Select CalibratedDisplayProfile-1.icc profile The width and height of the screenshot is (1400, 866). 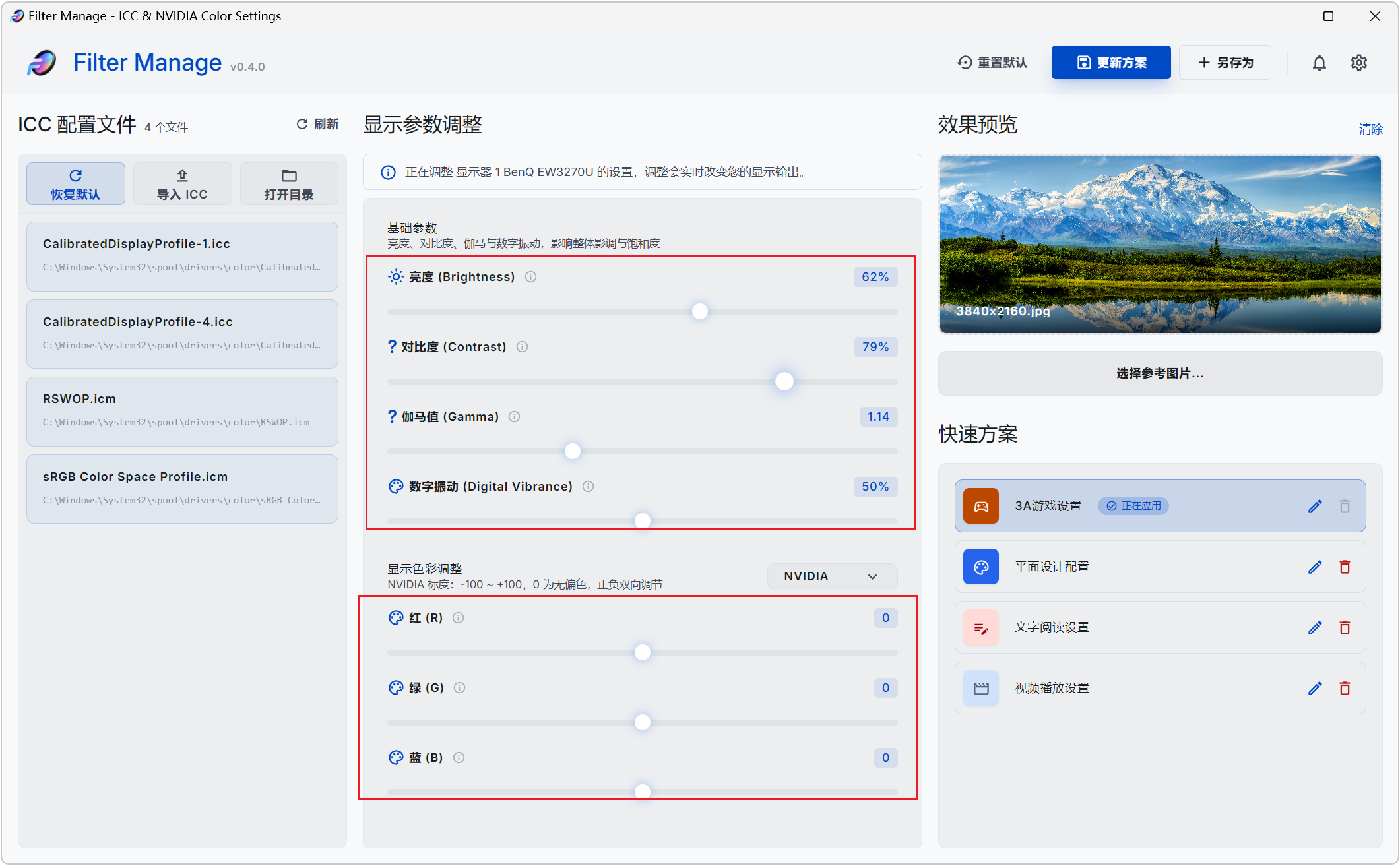coord(182,257)
